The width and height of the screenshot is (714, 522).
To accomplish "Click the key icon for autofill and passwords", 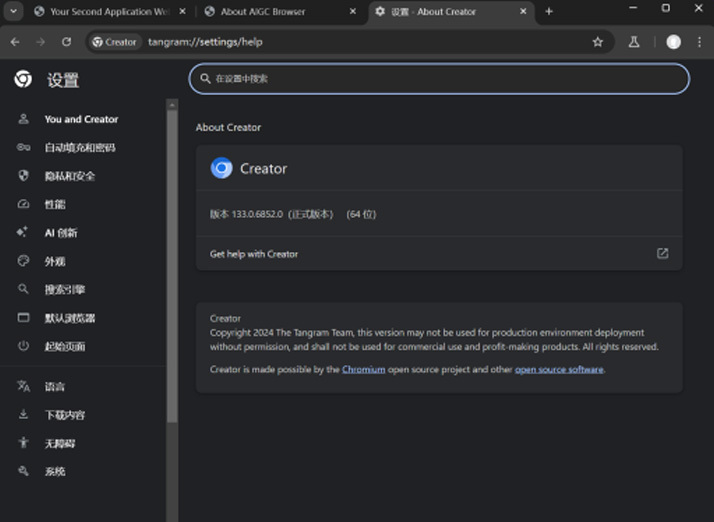I will 23,147.
